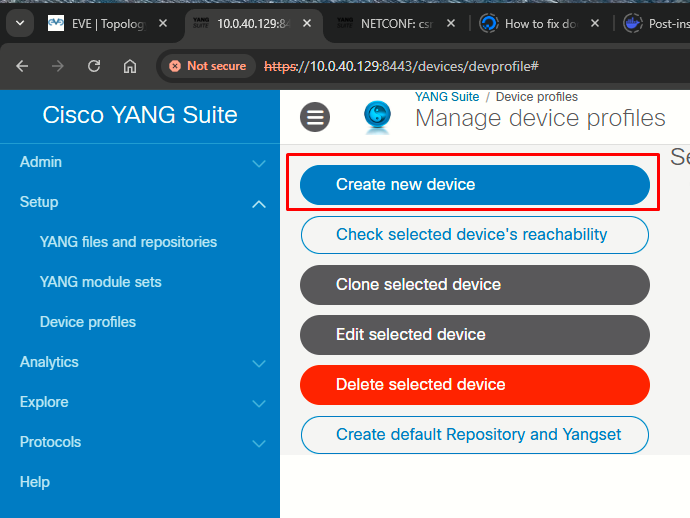Open the How to fix do tab
The image size is (690, 518).
[x=540, y=24]
